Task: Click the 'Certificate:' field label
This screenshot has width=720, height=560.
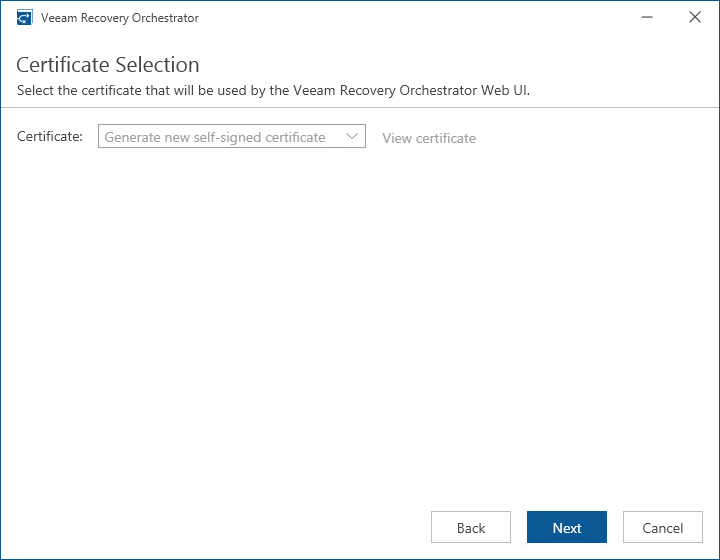Action: click(50, 137)
